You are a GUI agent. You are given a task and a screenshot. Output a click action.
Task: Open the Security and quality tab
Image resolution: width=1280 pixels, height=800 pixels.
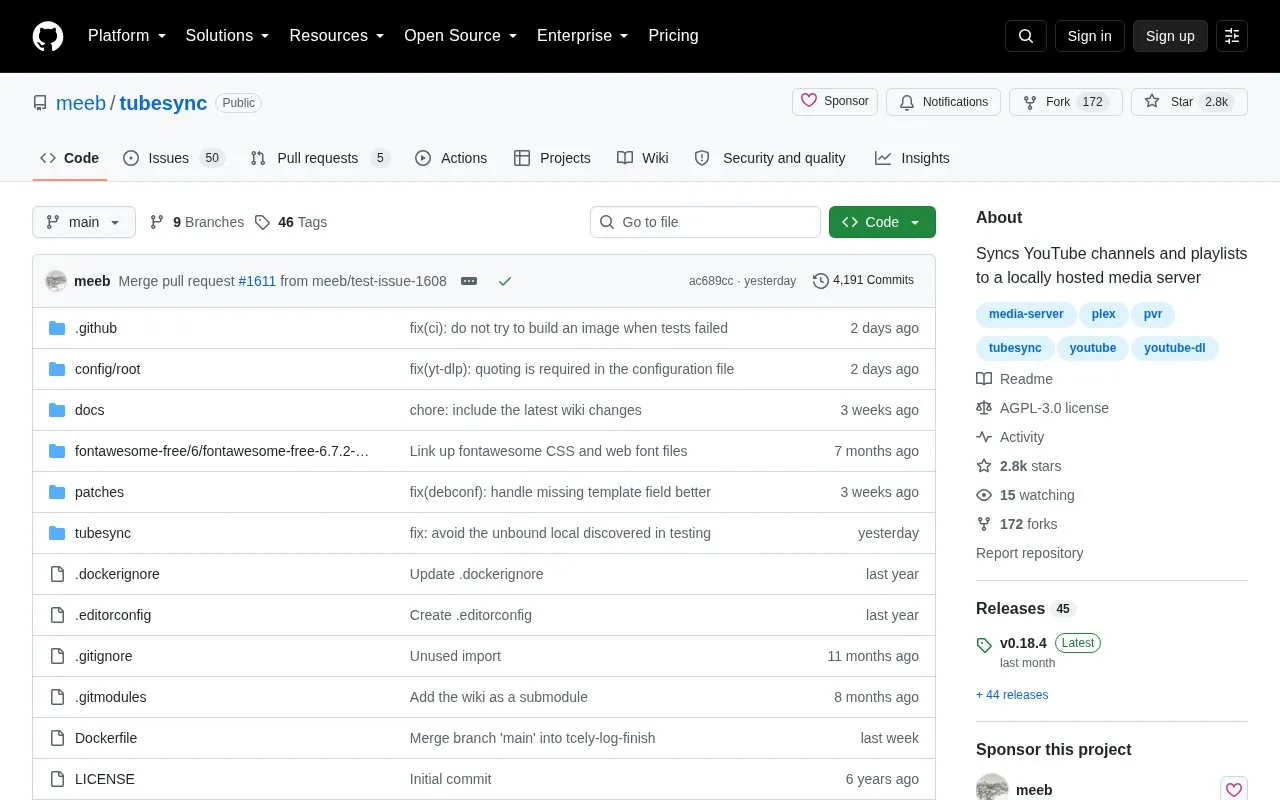[770, 158]
